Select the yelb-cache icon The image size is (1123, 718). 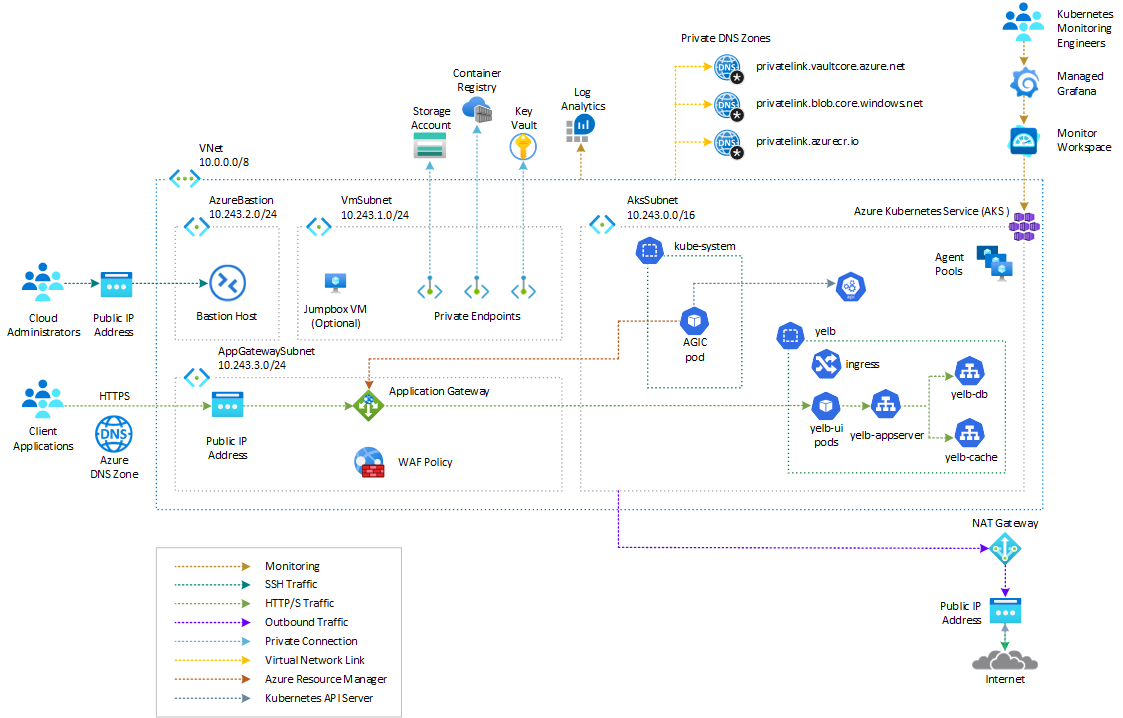coord(970,434)
